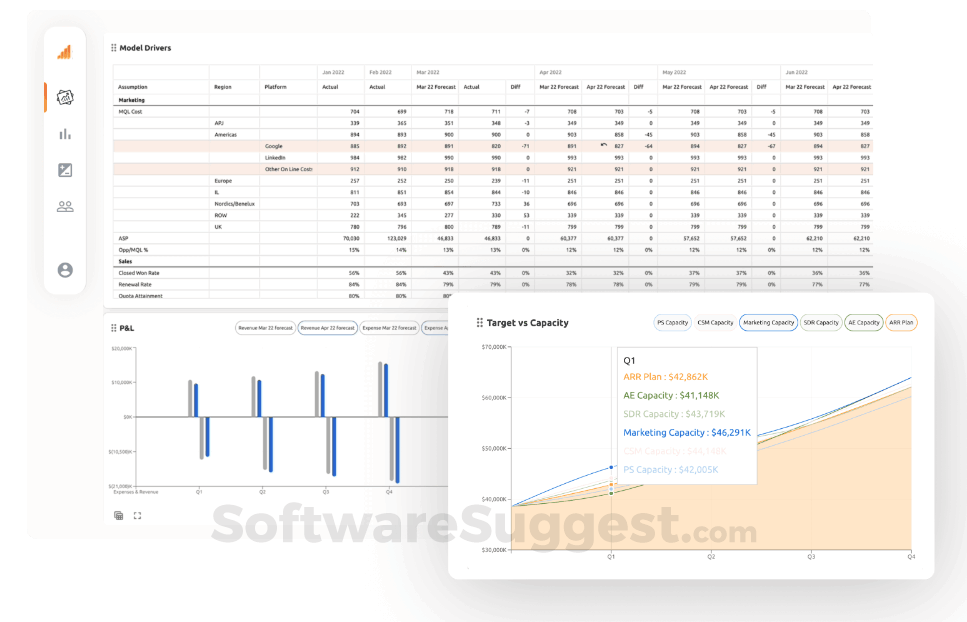
Task: Select the Revenue Apr 22 Forecast filter
Action: [x=327, y=327]
